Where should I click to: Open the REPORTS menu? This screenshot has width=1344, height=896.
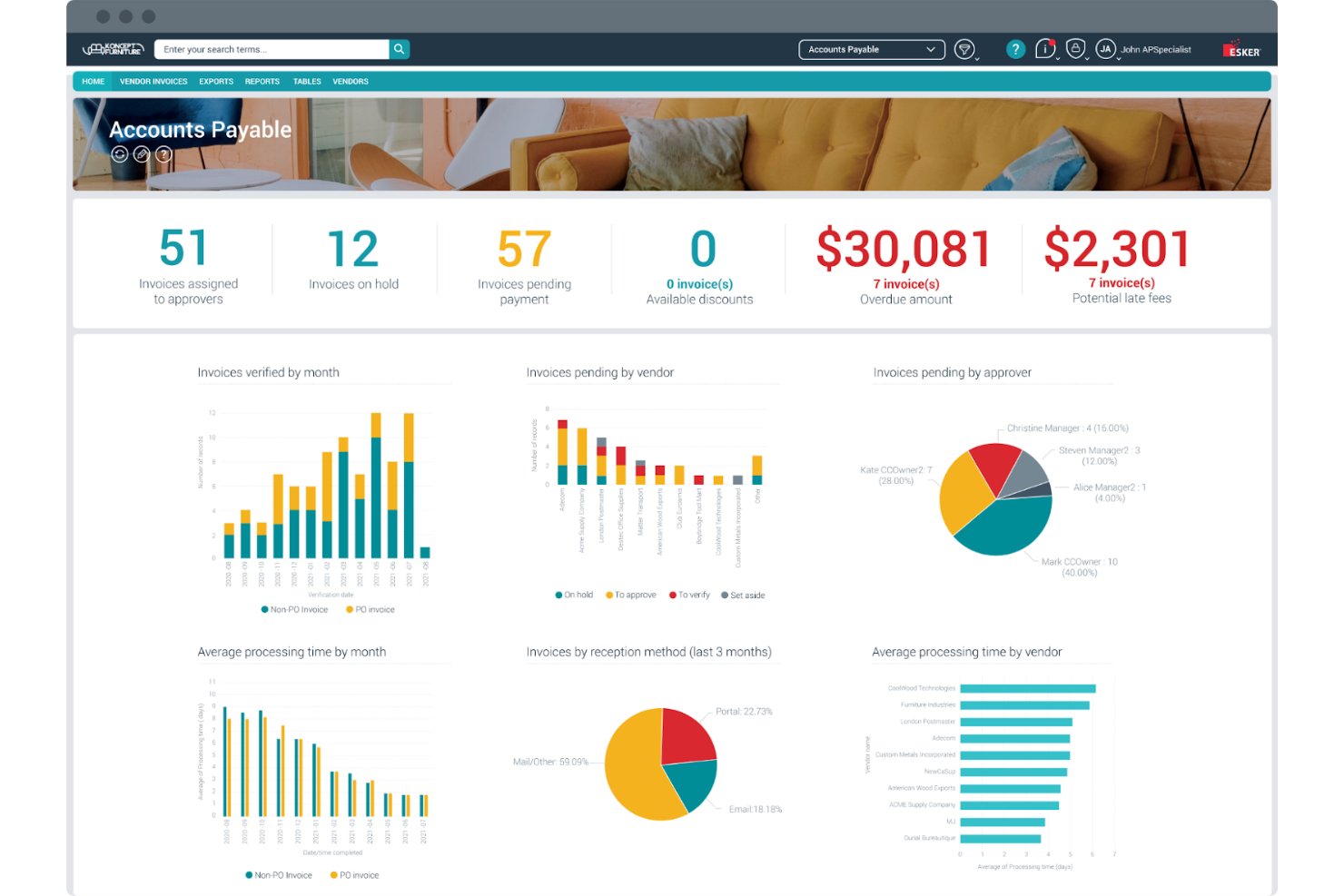(262, 81)
